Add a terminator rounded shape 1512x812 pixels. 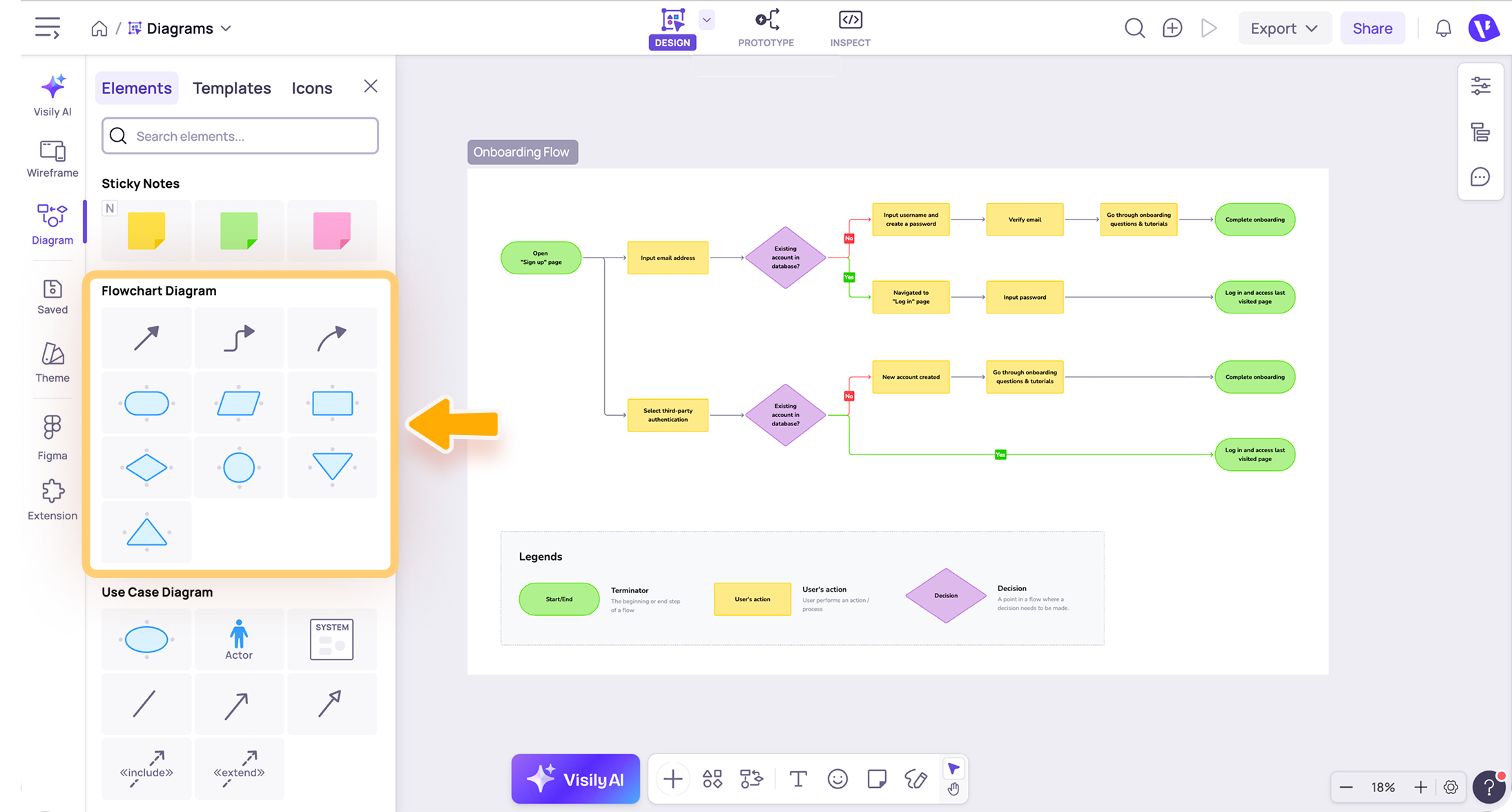146,403
